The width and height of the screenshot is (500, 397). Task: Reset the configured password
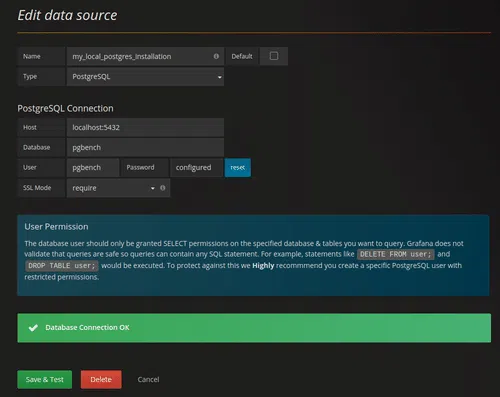click(x=238, y=168)
